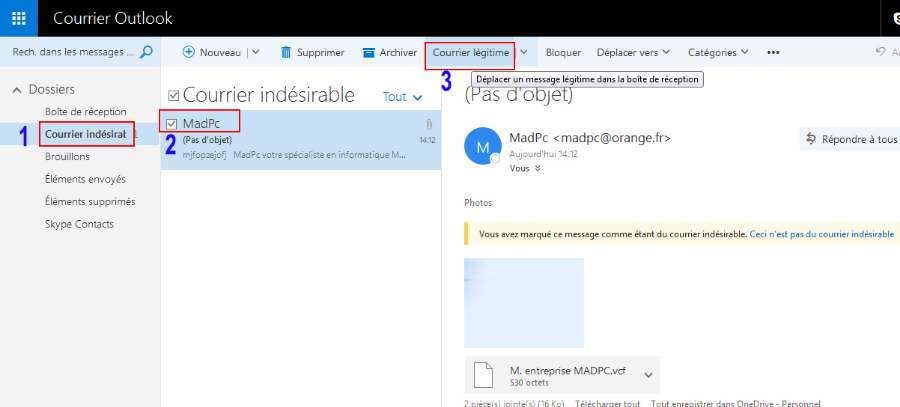Open the more actions ellipsis menu

coord(772,52)
